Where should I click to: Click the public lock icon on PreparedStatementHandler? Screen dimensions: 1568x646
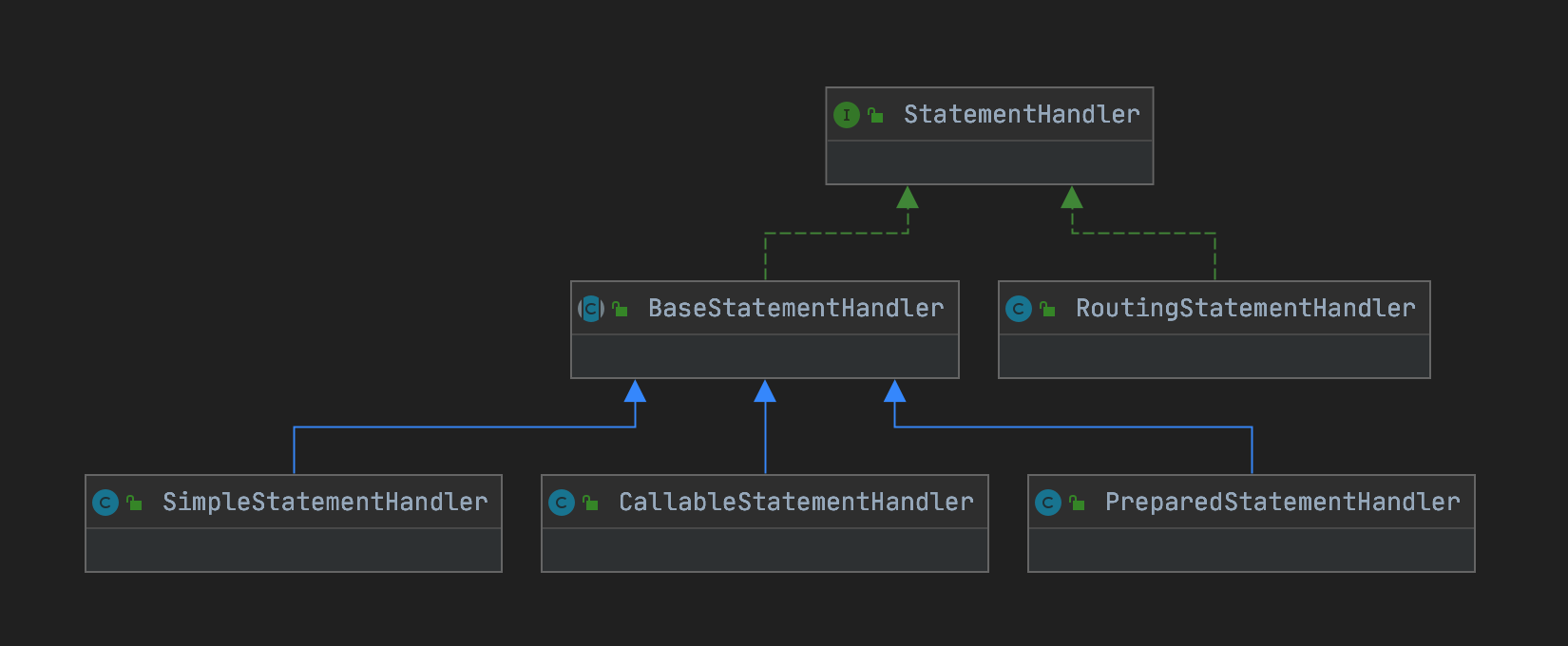[x=1077, y=503]
